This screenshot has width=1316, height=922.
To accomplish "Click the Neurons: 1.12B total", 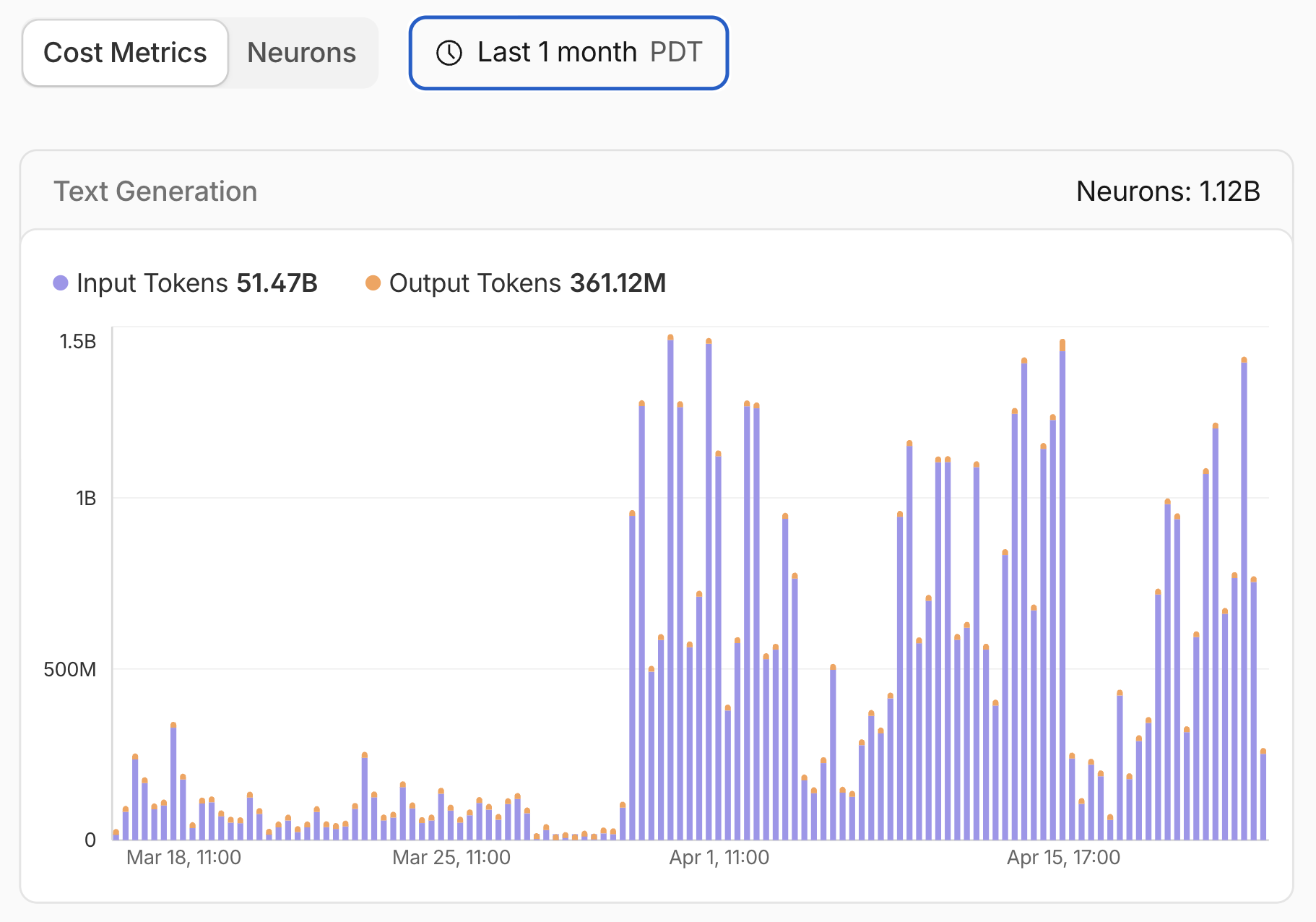I will [1167, 191].
